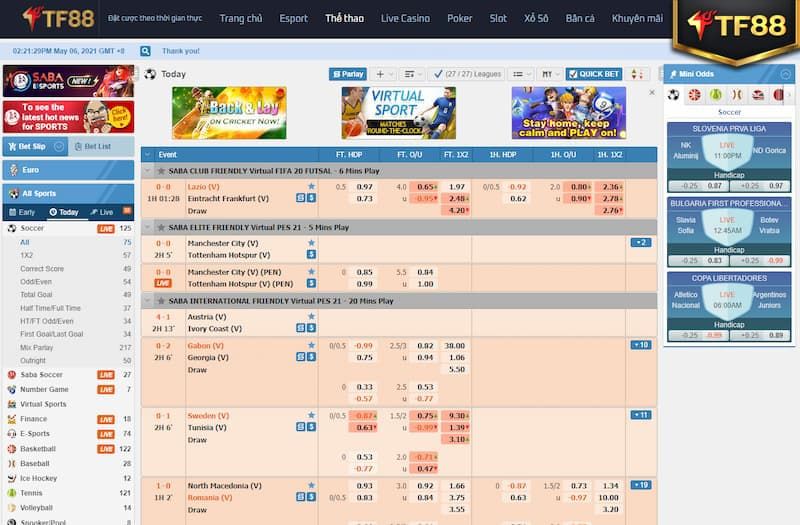The height and width of the screenshot is (525, 800).
Task: Click the Today soccer ball icon above the banners
Action: 150,74
